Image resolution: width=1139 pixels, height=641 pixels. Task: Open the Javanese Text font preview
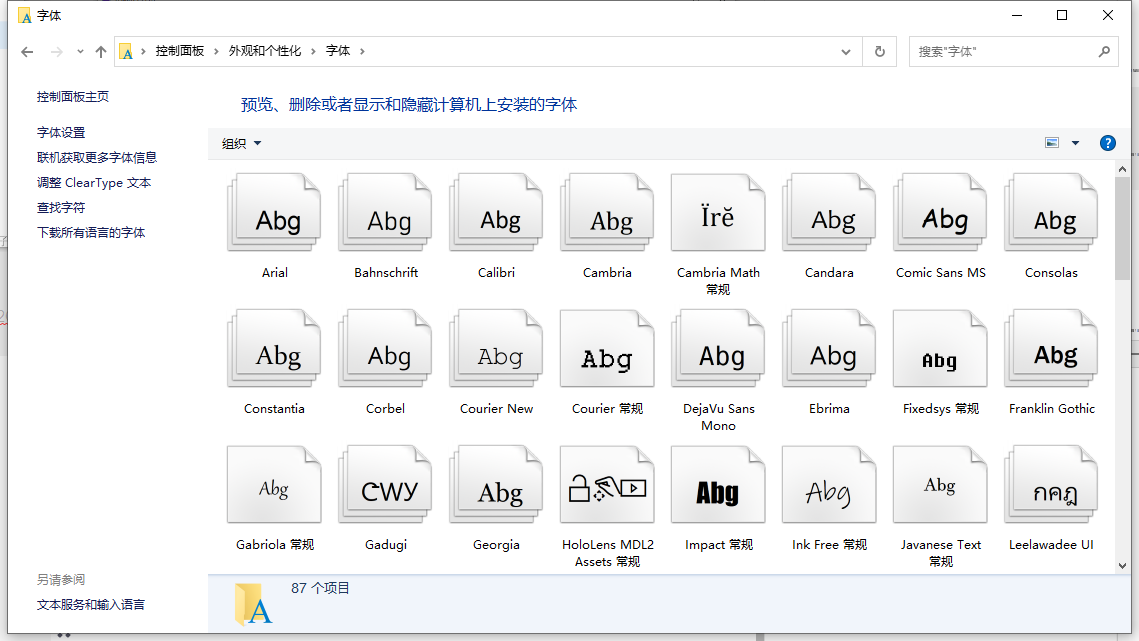click(x=939, y=484)
